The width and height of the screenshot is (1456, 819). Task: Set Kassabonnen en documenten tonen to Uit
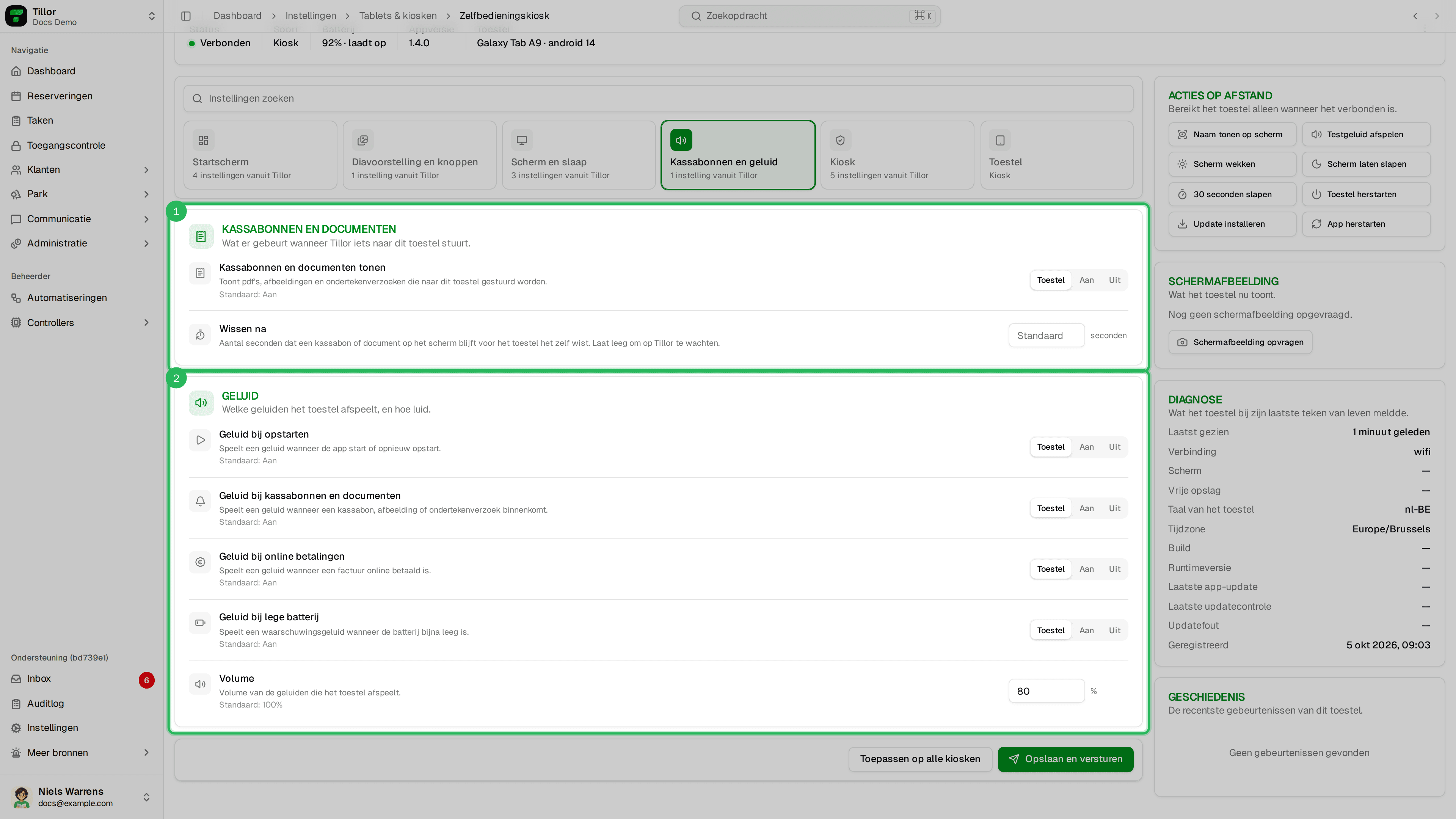click(1114, 280)
